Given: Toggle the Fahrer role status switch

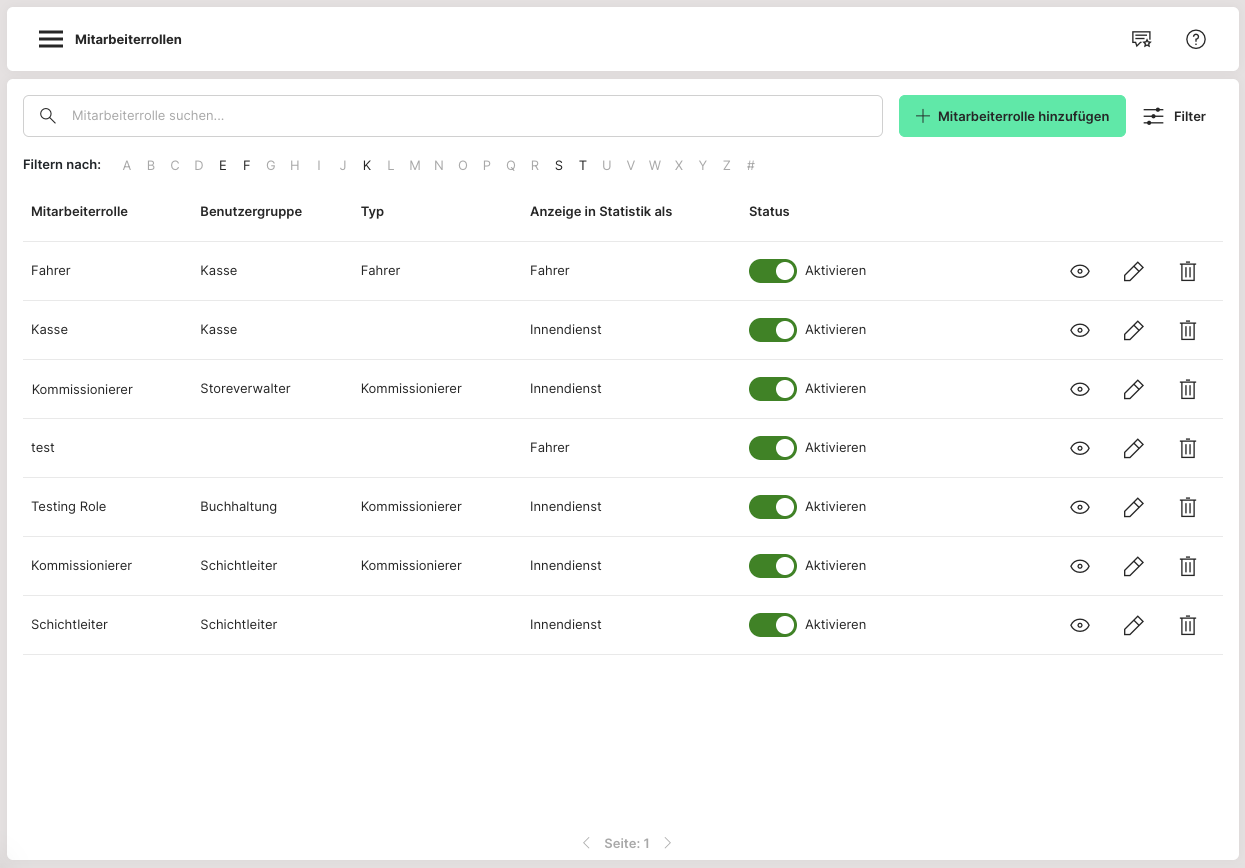Looking at the screenshot, I should point(772,271).
